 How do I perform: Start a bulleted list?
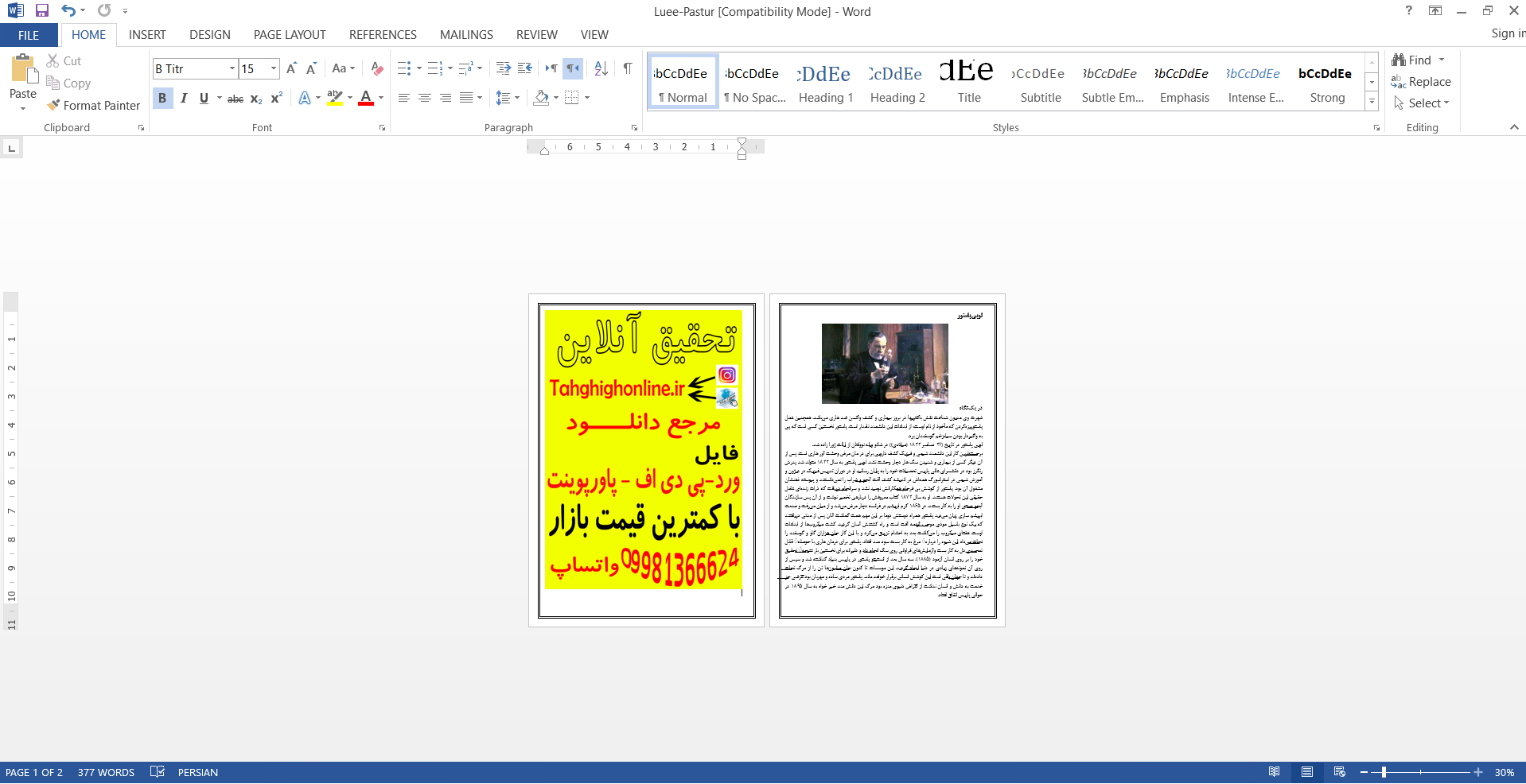coord(404,69)
